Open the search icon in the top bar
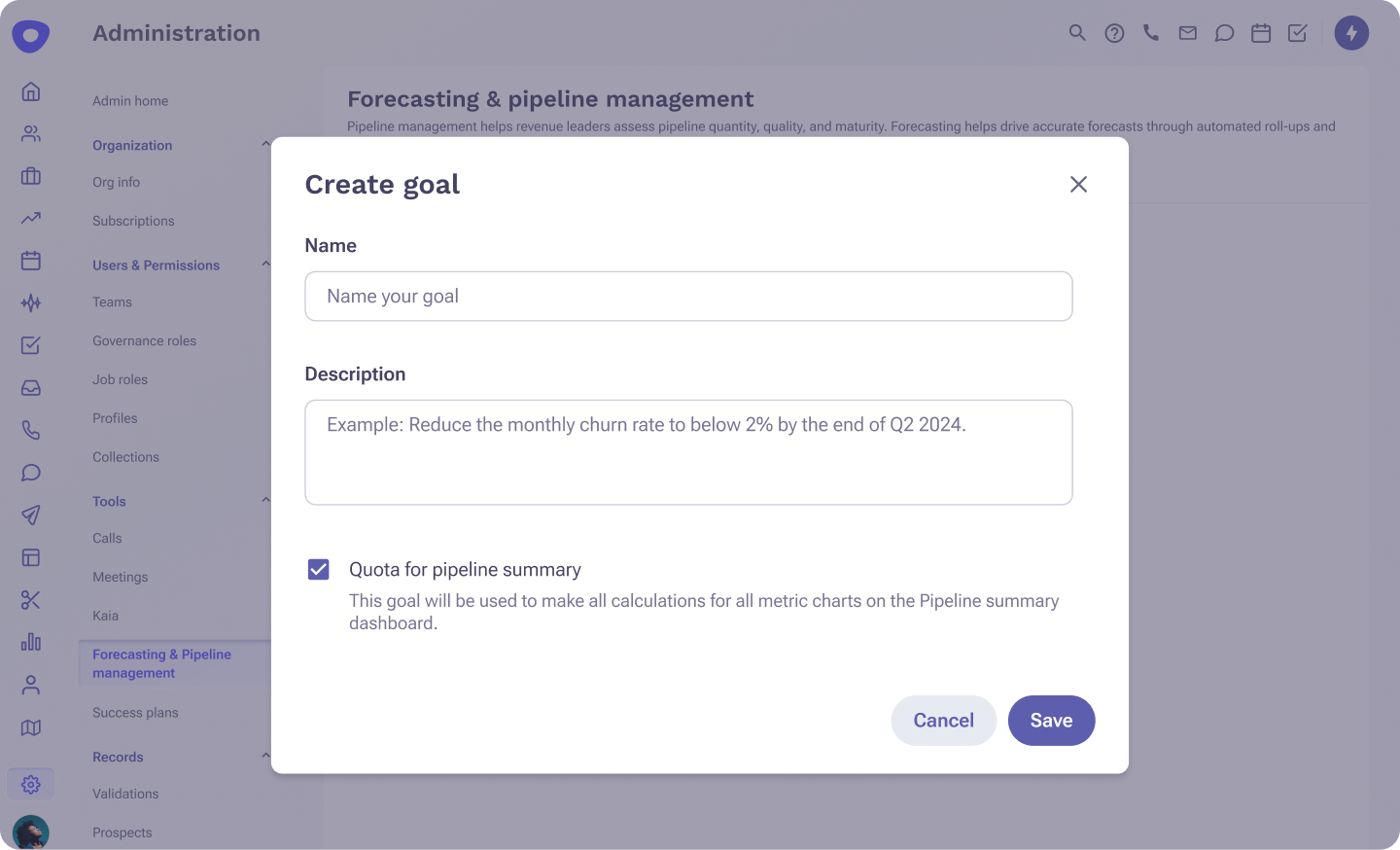This screenshot has width=1400, height=850. click(1076, 32)
